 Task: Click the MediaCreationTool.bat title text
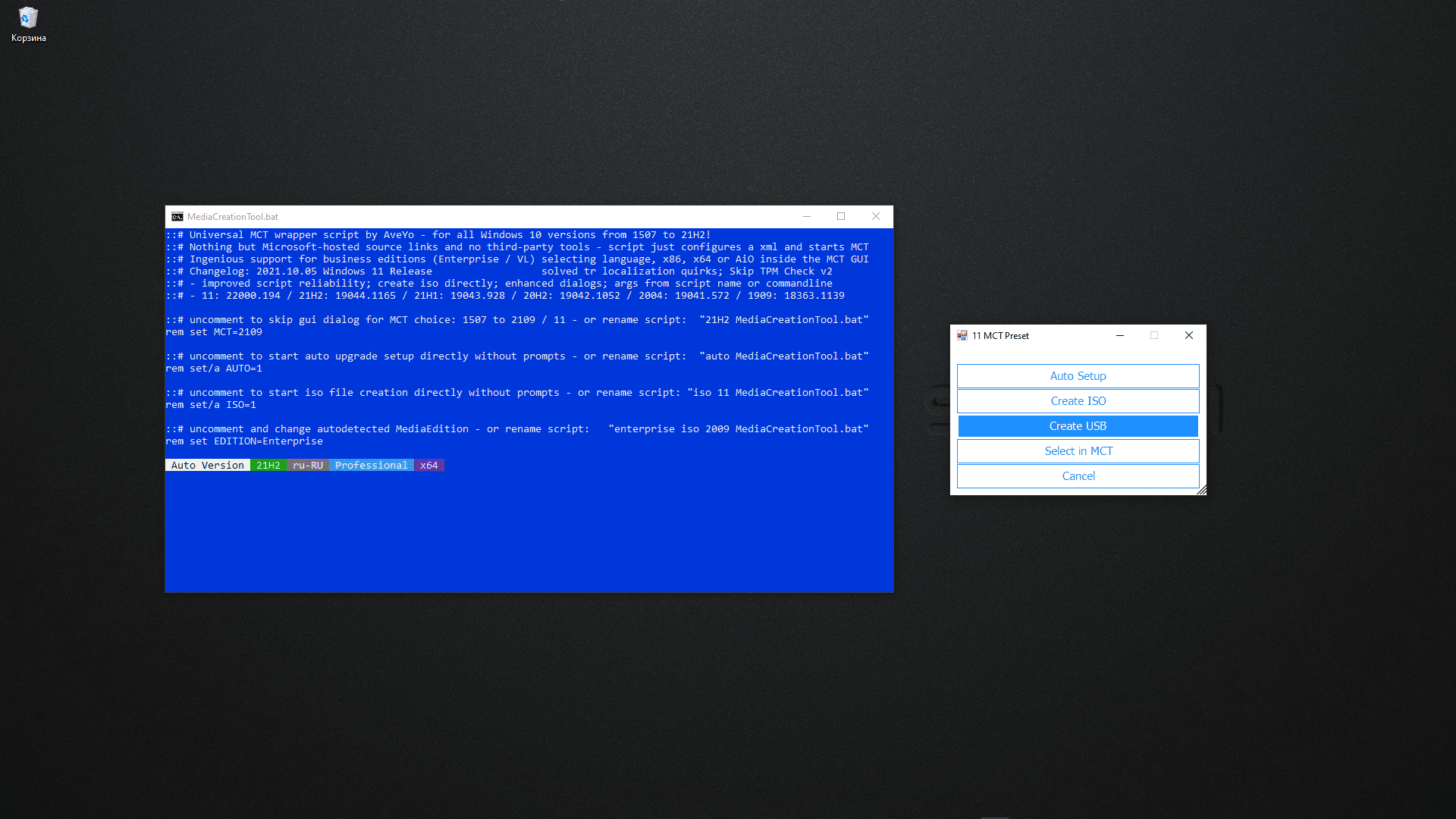click(x=233, y=217)
